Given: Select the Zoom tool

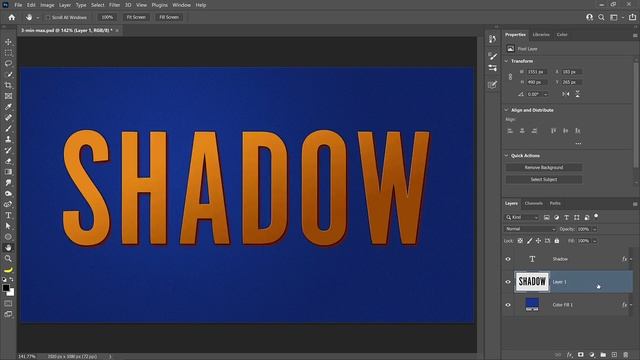Looking at the screenshot, I should click(x=8, y=258).
